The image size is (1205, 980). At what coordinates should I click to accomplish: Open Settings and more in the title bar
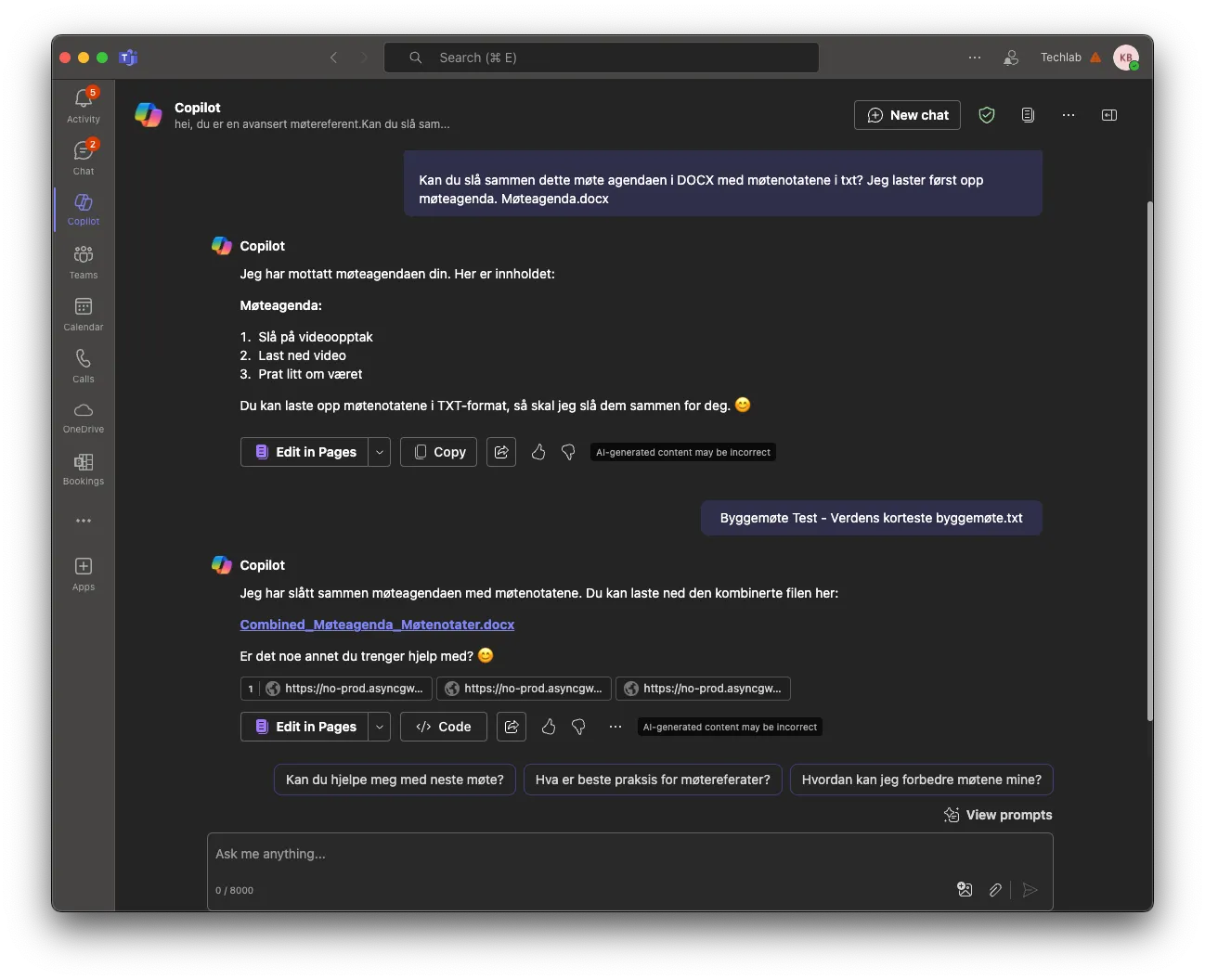tap(975, 58)
